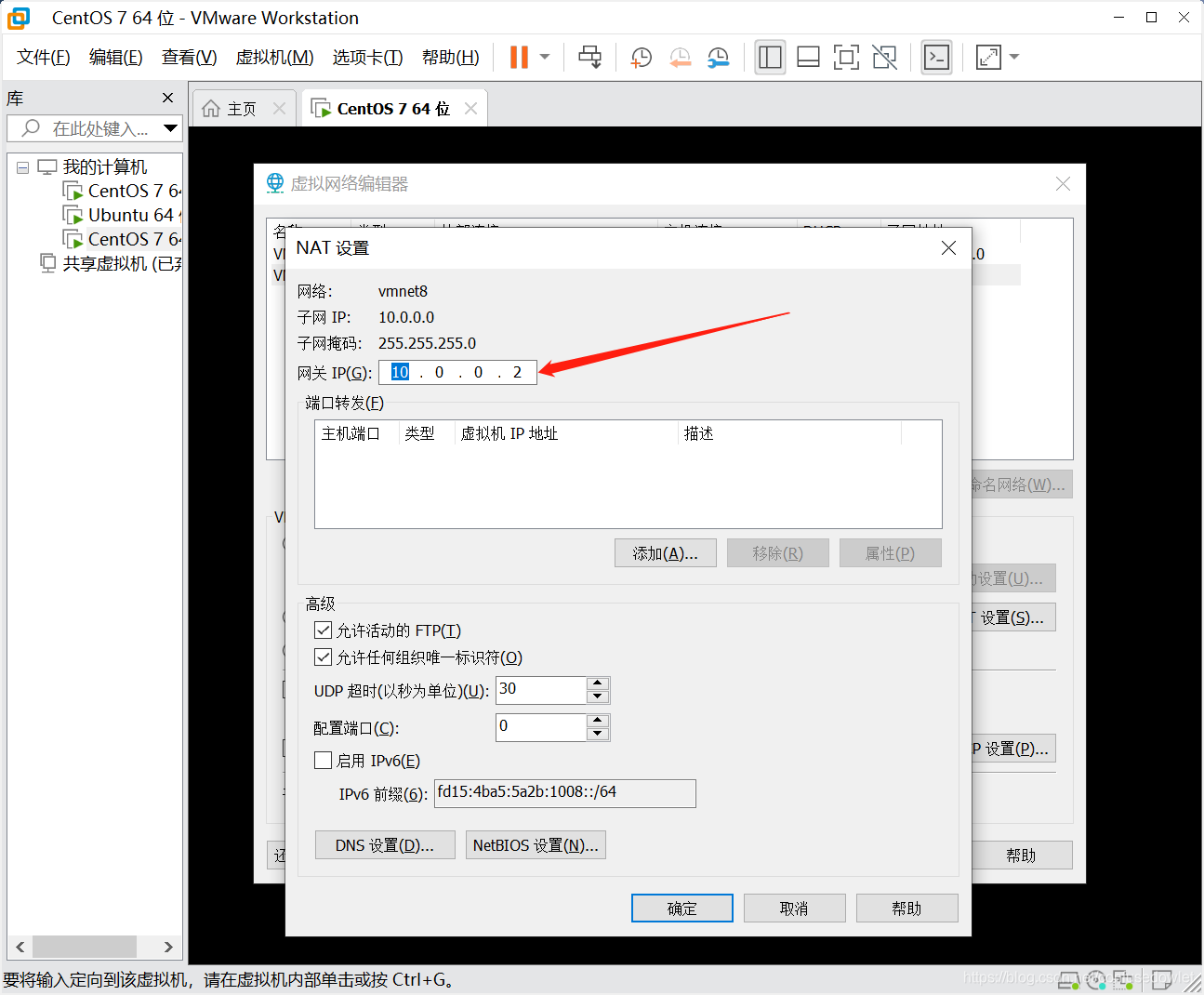1204x995 pixels.
Task: Click 添加(A)... to add port forwarding
Action: (x=666, y=553)
